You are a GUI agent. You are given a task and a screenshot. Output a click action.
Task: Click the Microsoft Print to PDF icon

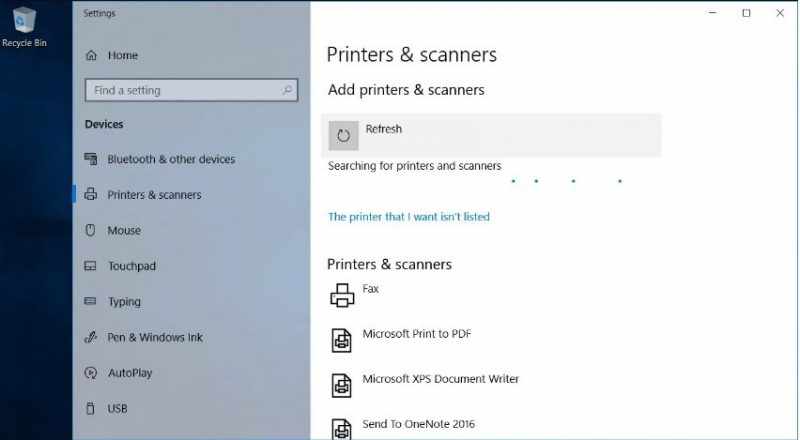tap(341, 340)
